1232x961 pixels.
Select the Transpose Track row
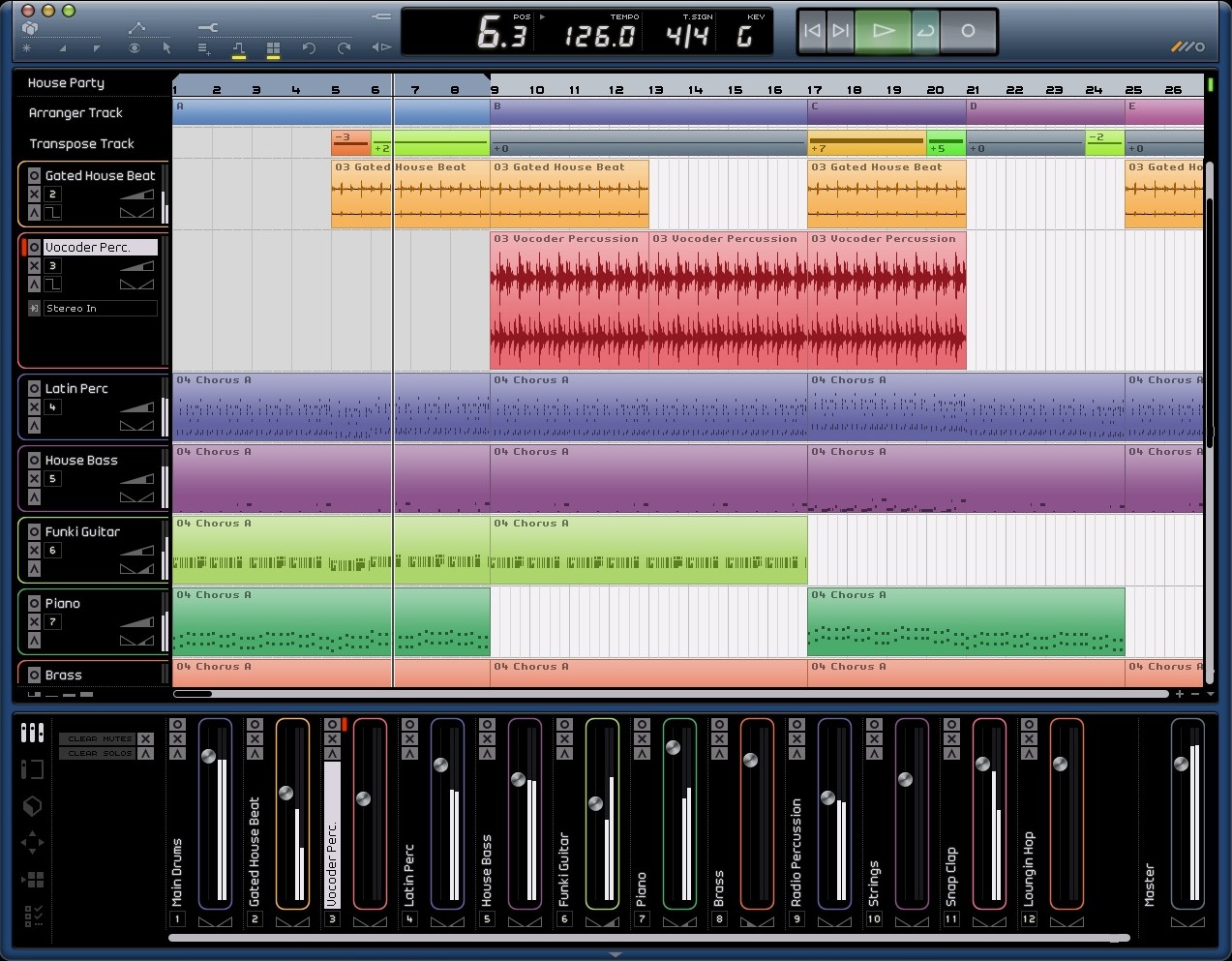pos(81,144)
